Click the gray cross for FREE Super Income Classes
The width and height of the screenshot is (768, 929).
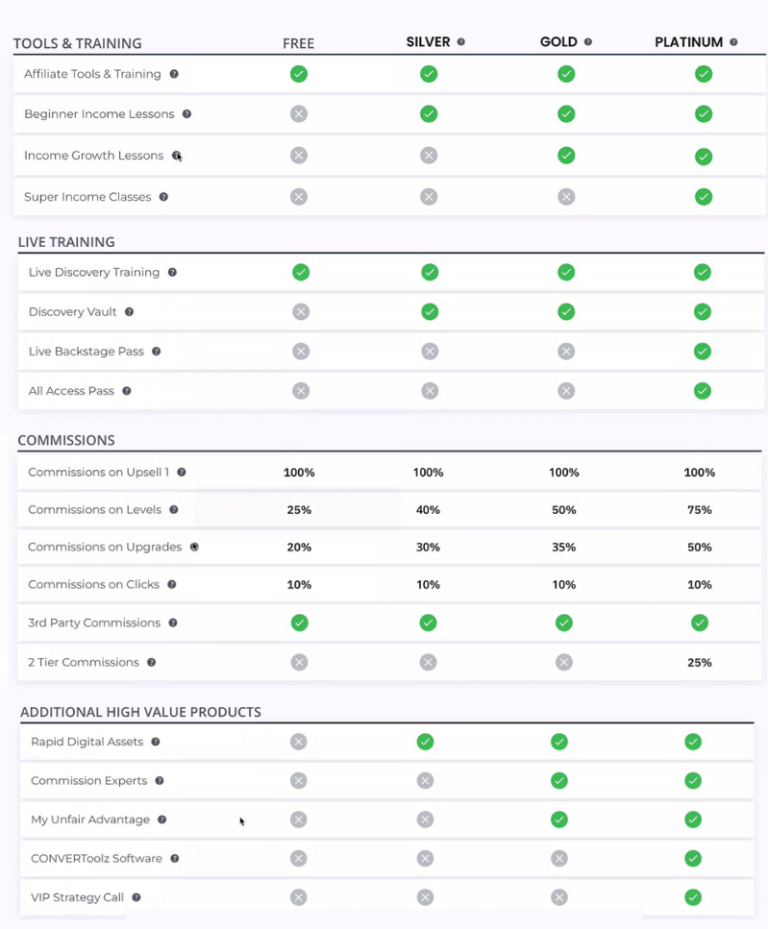click(298, 197)
